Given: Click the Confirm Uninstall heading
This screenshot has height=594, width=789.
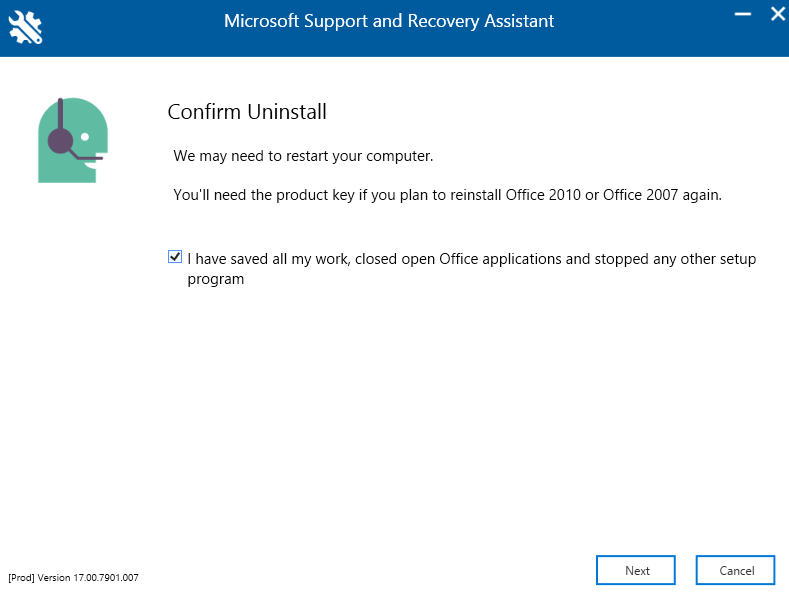Looking at the screenshot, I should (247, 112).
